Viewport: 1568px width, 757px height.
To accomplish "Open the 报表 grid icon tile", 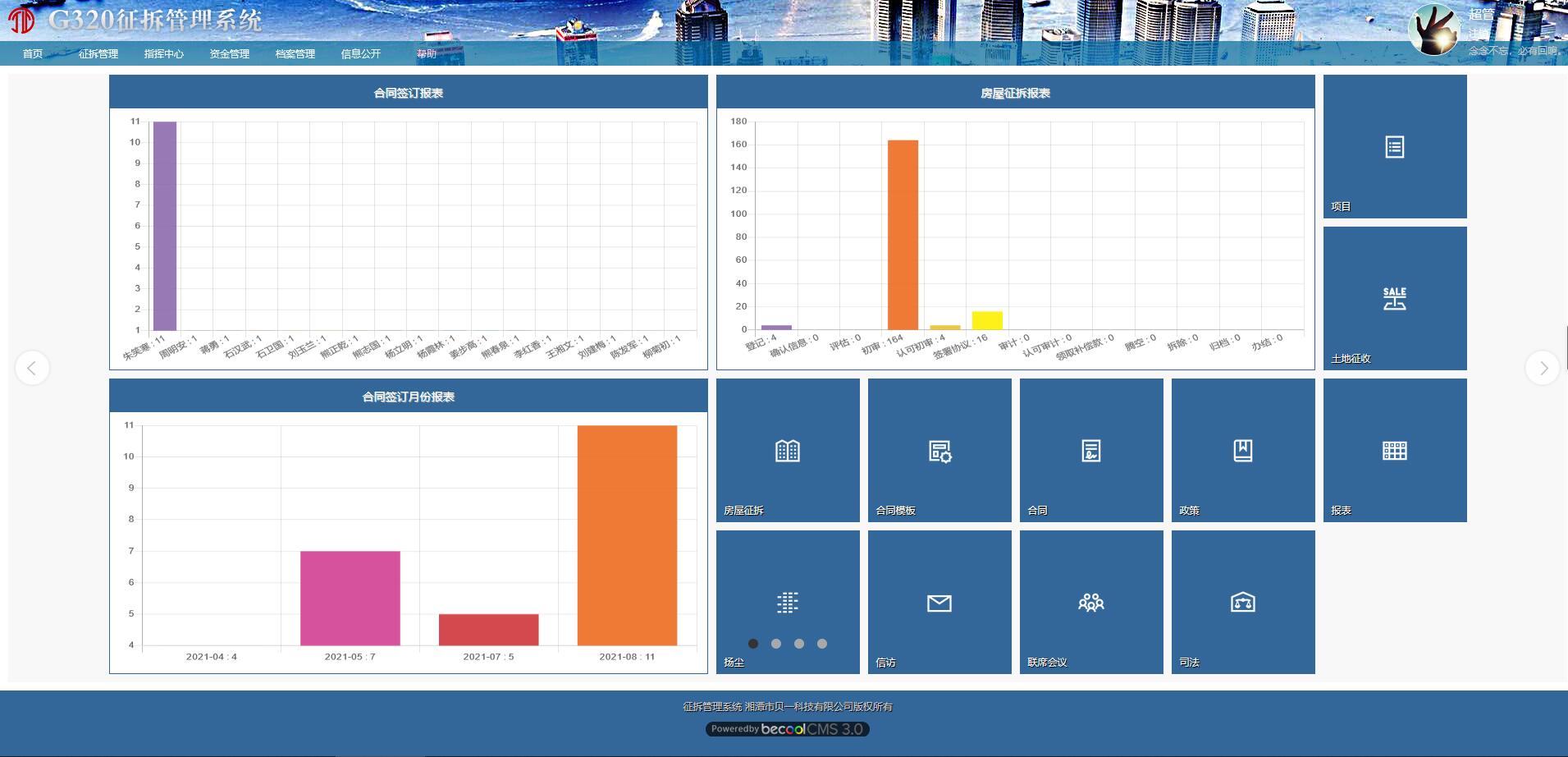I will (1394, 451).
